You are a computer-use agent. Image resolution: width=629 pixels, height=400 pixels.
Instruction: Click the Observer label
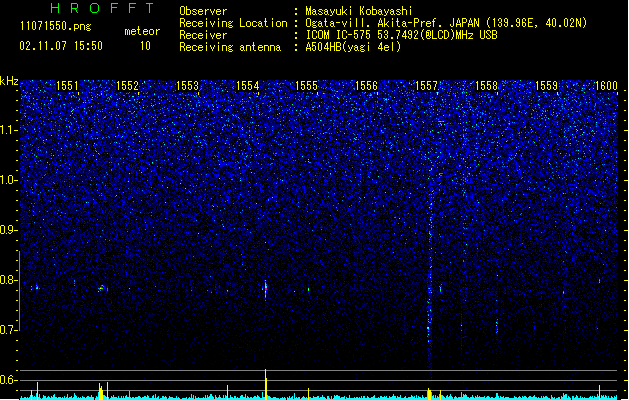203,11
